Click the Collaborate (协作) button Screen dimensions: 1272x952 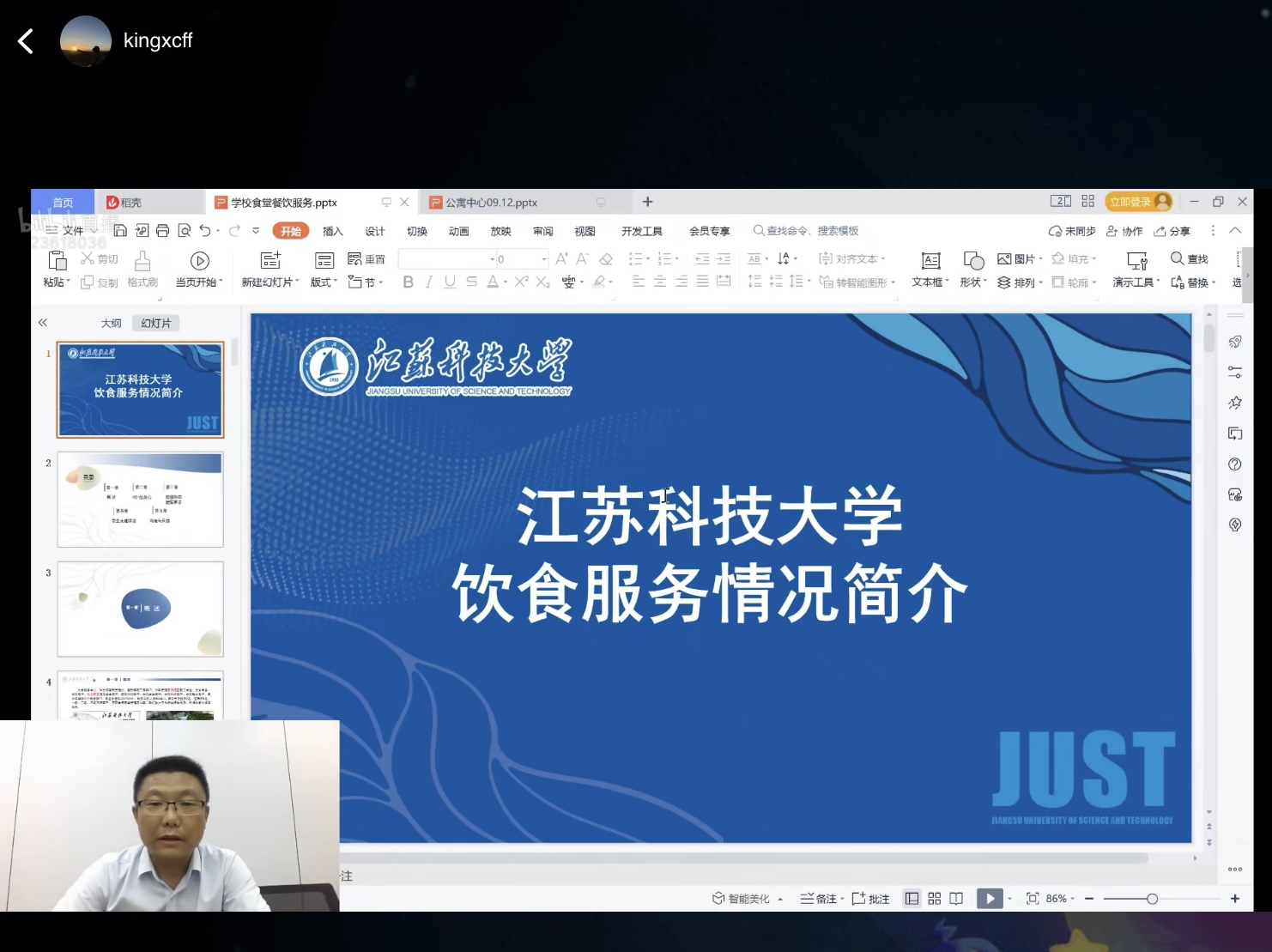1124,231
